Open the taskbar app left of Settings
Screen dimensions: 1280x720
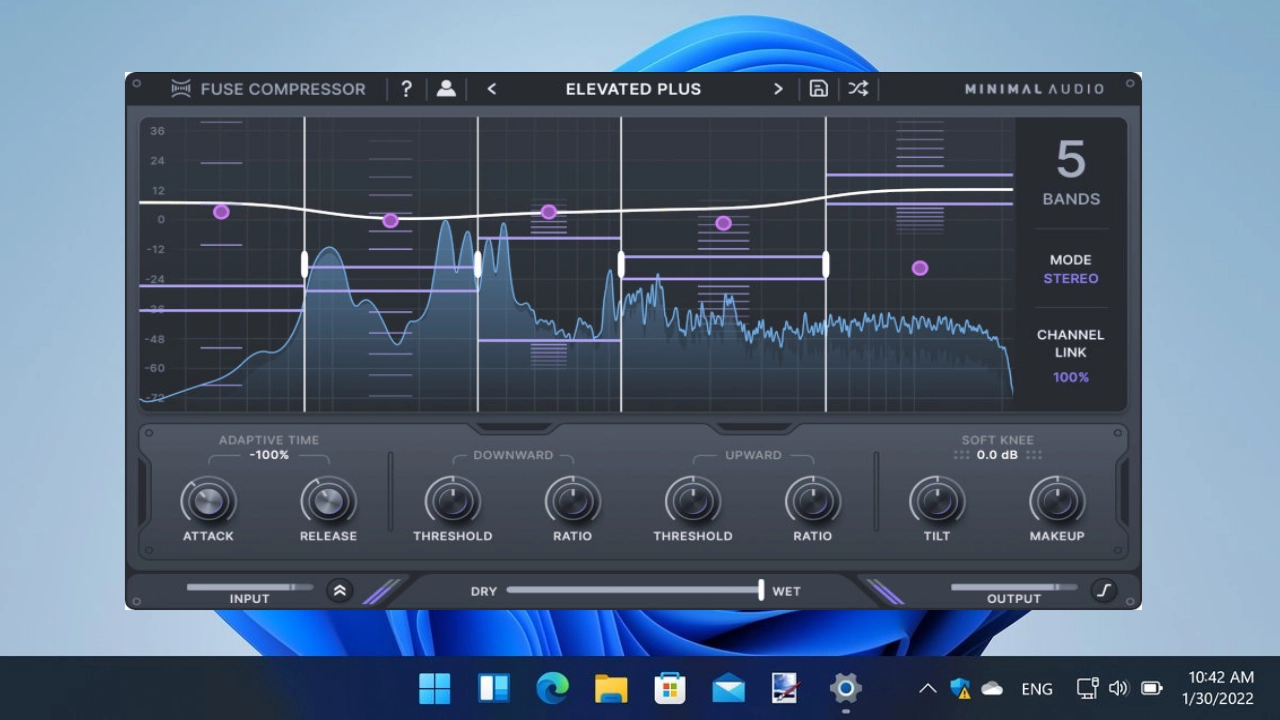coord(787,688)
